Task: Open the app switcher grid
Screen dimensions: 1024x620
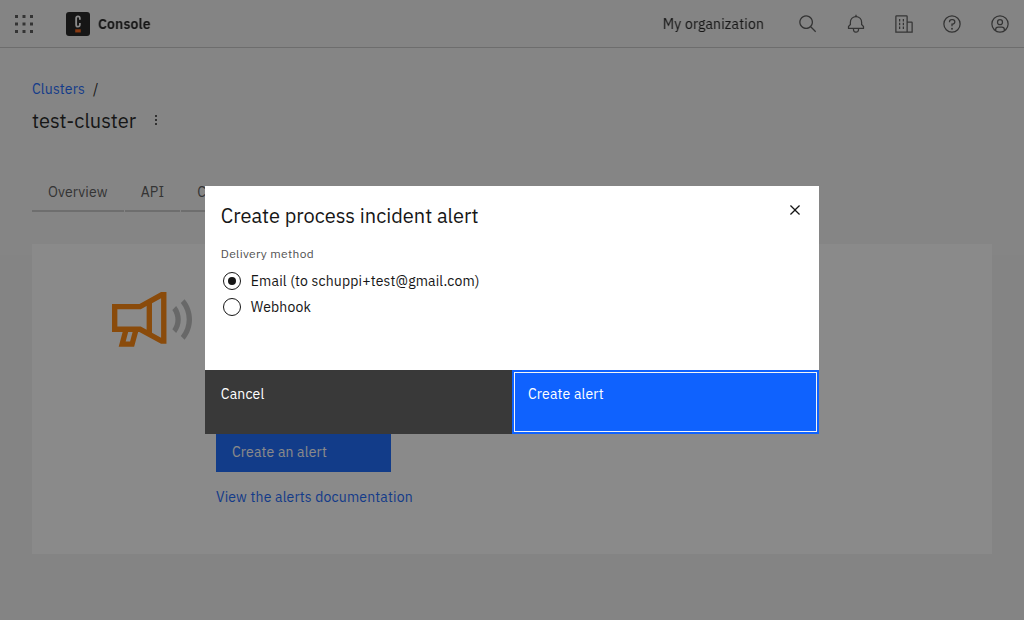Action: coord(24,23)
